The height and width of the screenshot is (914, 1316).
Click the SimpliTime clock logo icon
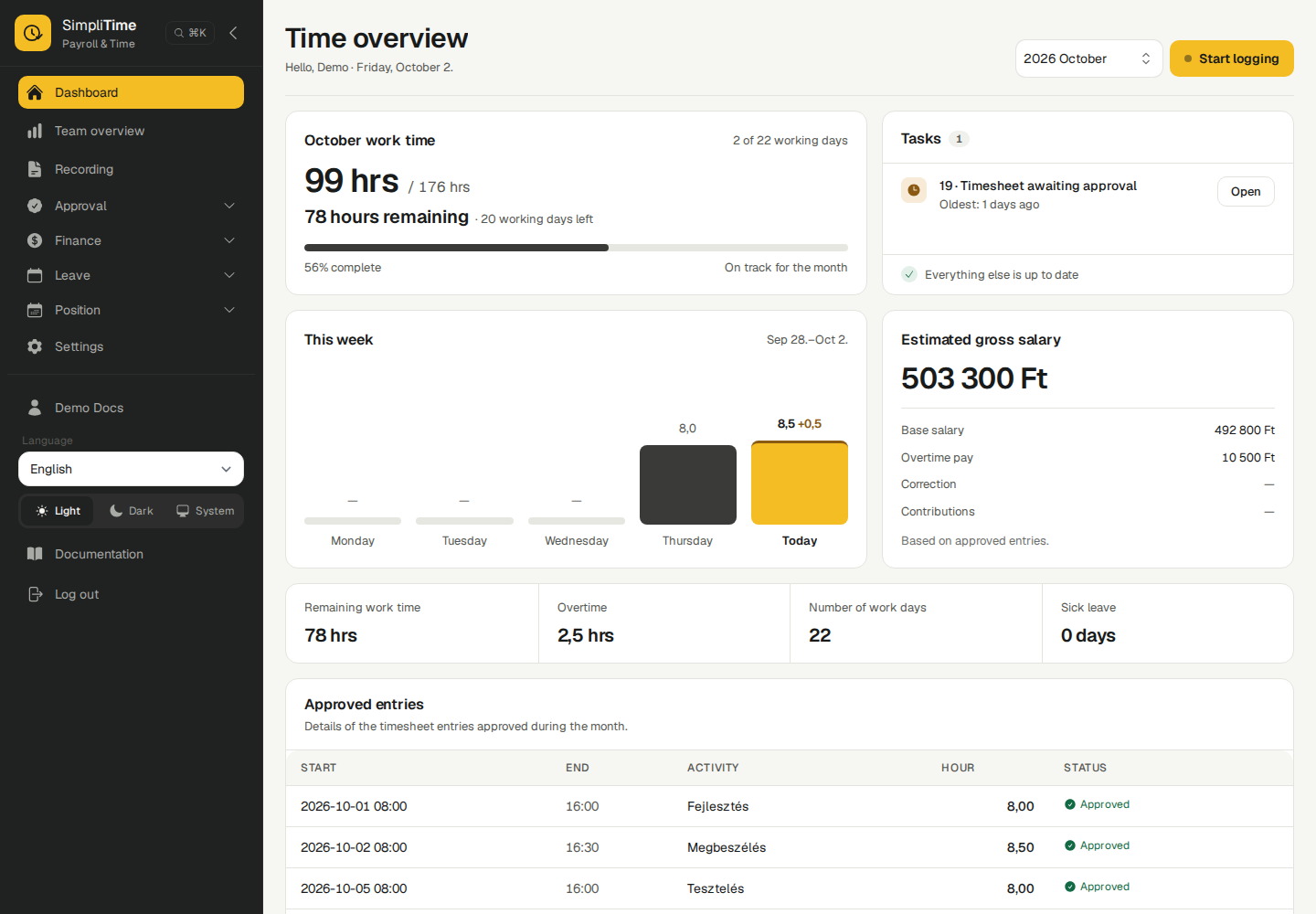[x=33, y=33]
